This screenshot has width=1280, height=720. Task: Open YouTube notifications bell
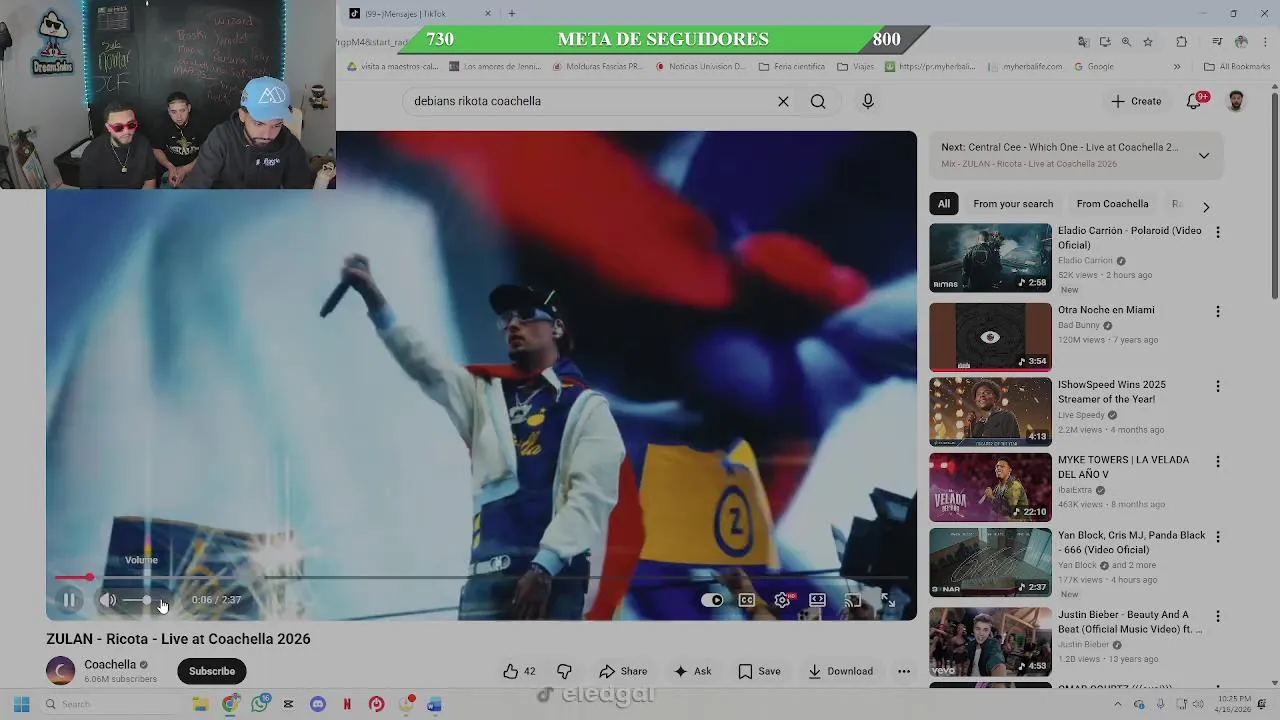[x=1195, y=101]
